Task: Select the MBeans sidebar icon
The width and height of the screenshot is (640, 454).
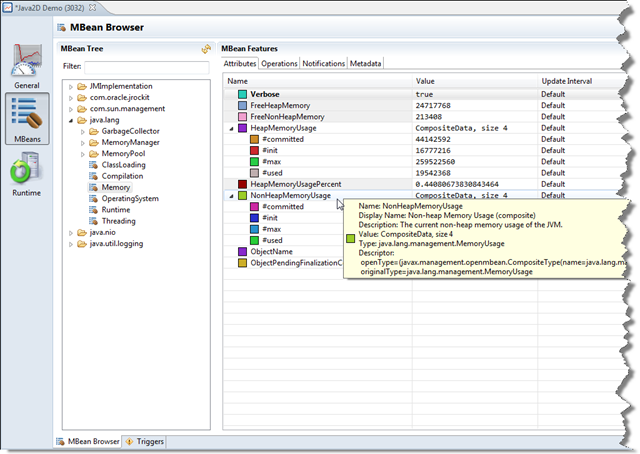Action: (27, 118)
